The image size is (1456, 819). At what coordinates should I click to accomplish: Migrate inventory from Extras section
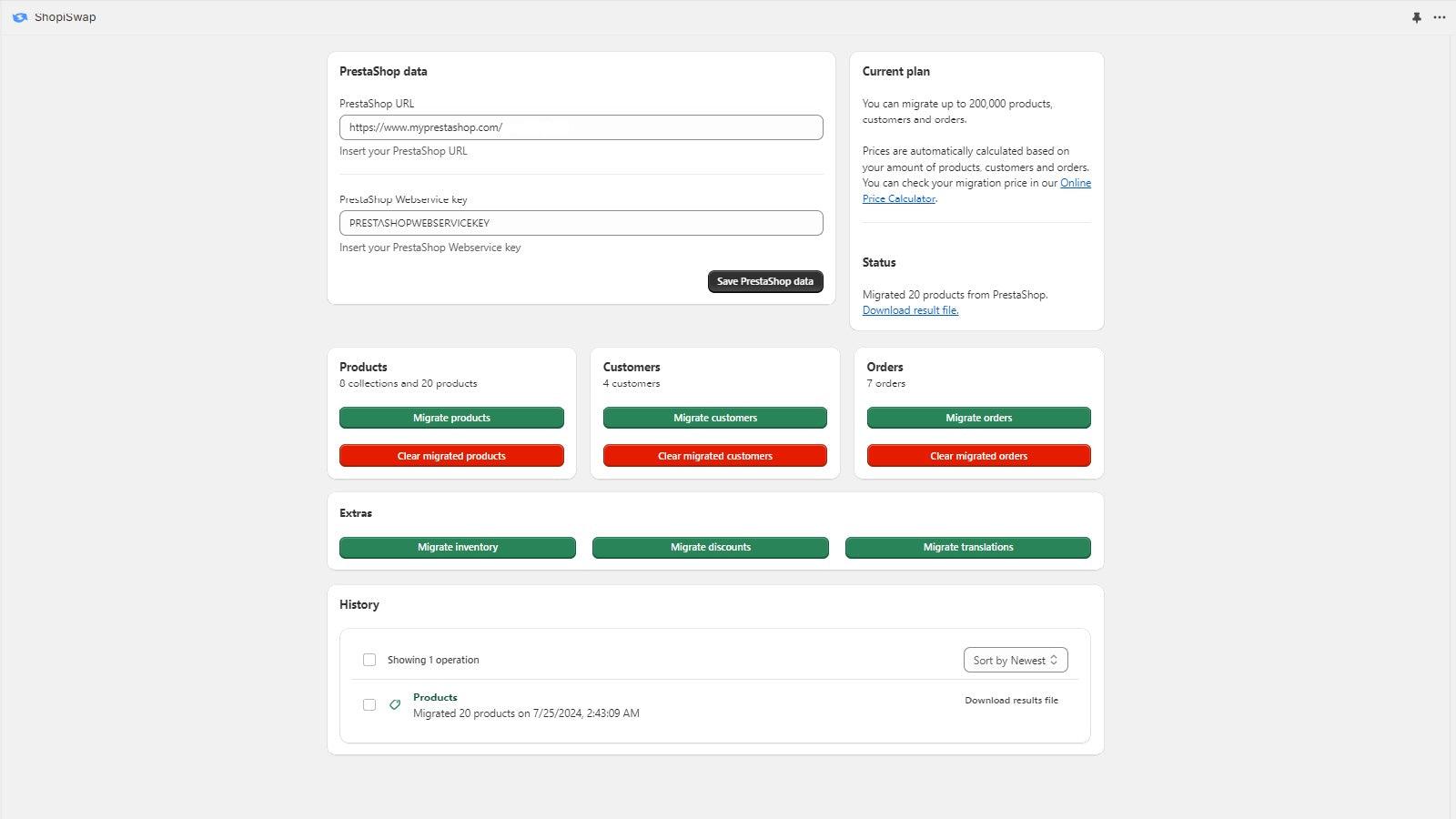point(457,547)
